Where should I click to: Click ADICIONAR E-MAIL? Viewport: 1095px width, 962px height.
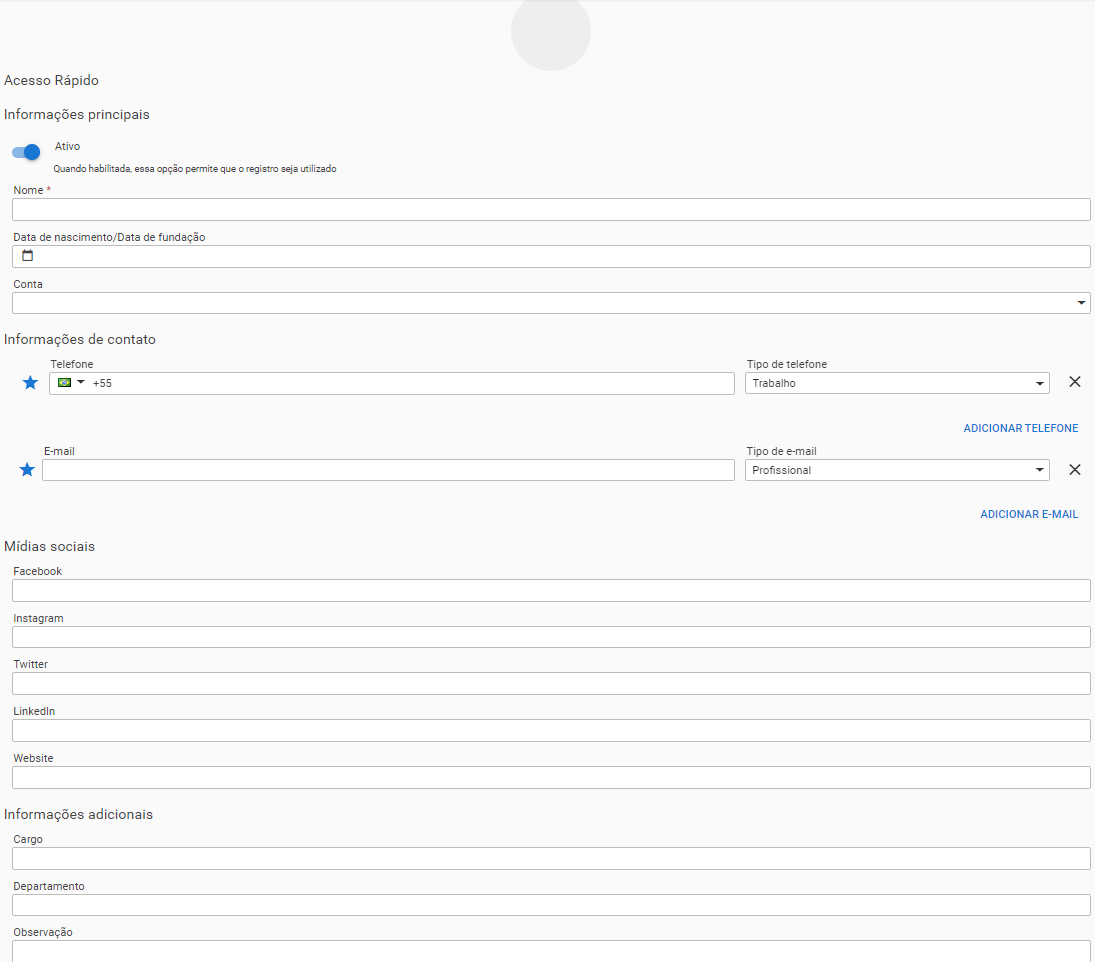(1029, 514)
